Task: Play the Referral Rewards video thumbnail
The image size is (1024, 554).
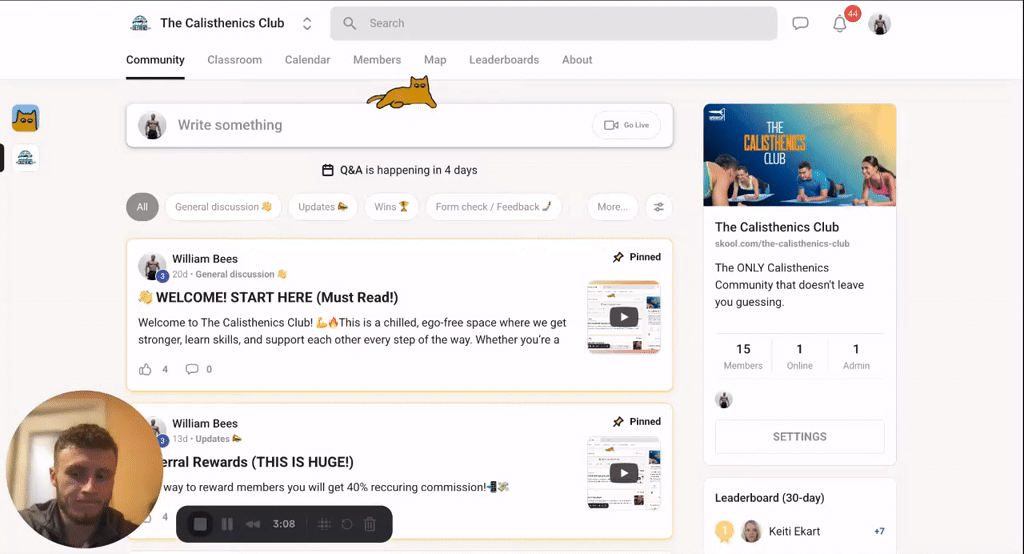Action: 624,472
